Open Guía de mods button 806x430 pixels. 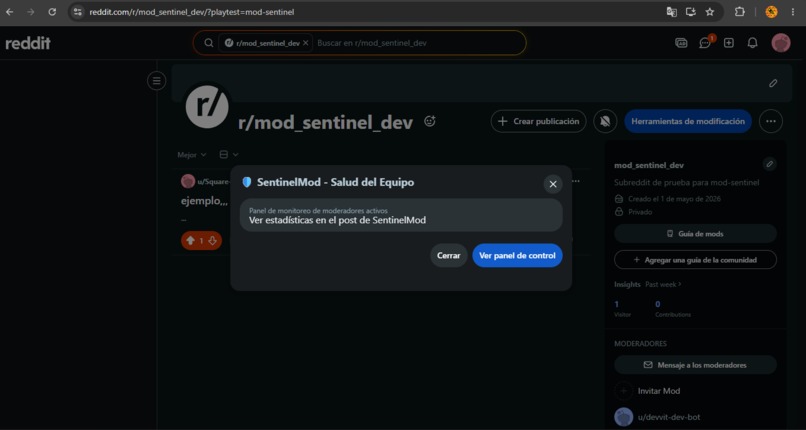(x=695, y=234)
